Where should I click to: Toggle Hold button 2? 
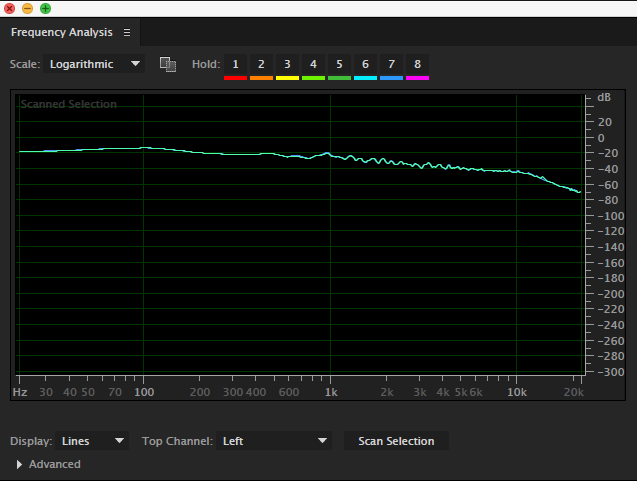pos(261,67)
